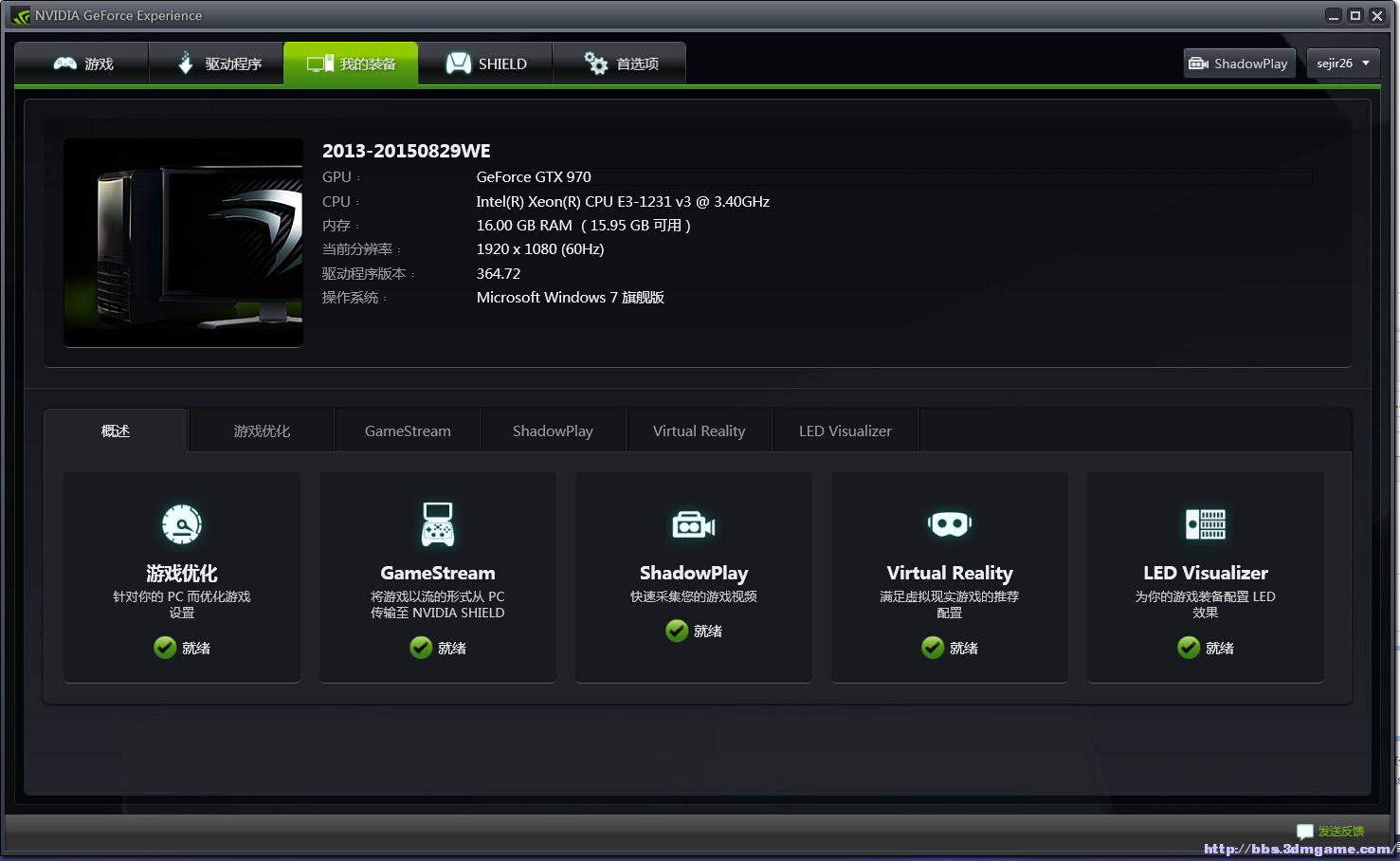Click the Virtual Reality headset icon
The height and width of the screenshot is (861, 1400).
[950, 523]
